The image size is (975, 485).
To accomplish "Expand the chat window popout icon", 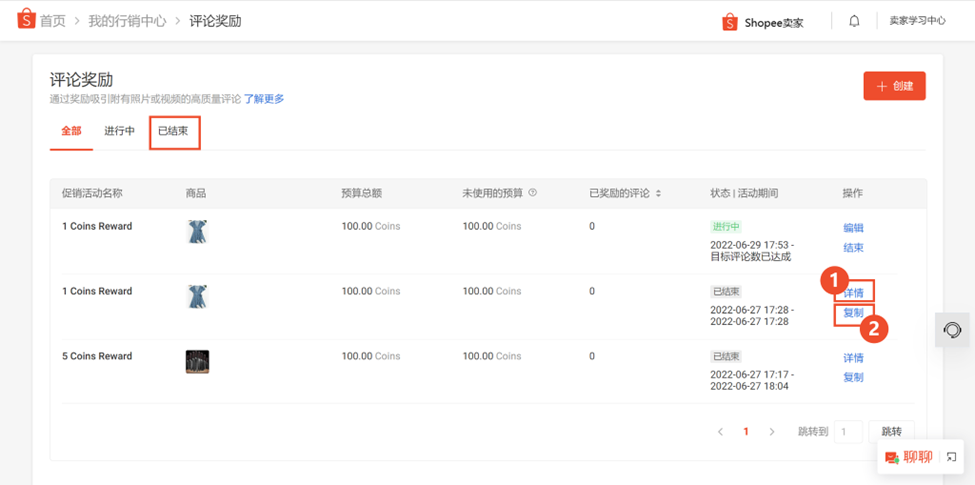I will [x=952, y=457].
